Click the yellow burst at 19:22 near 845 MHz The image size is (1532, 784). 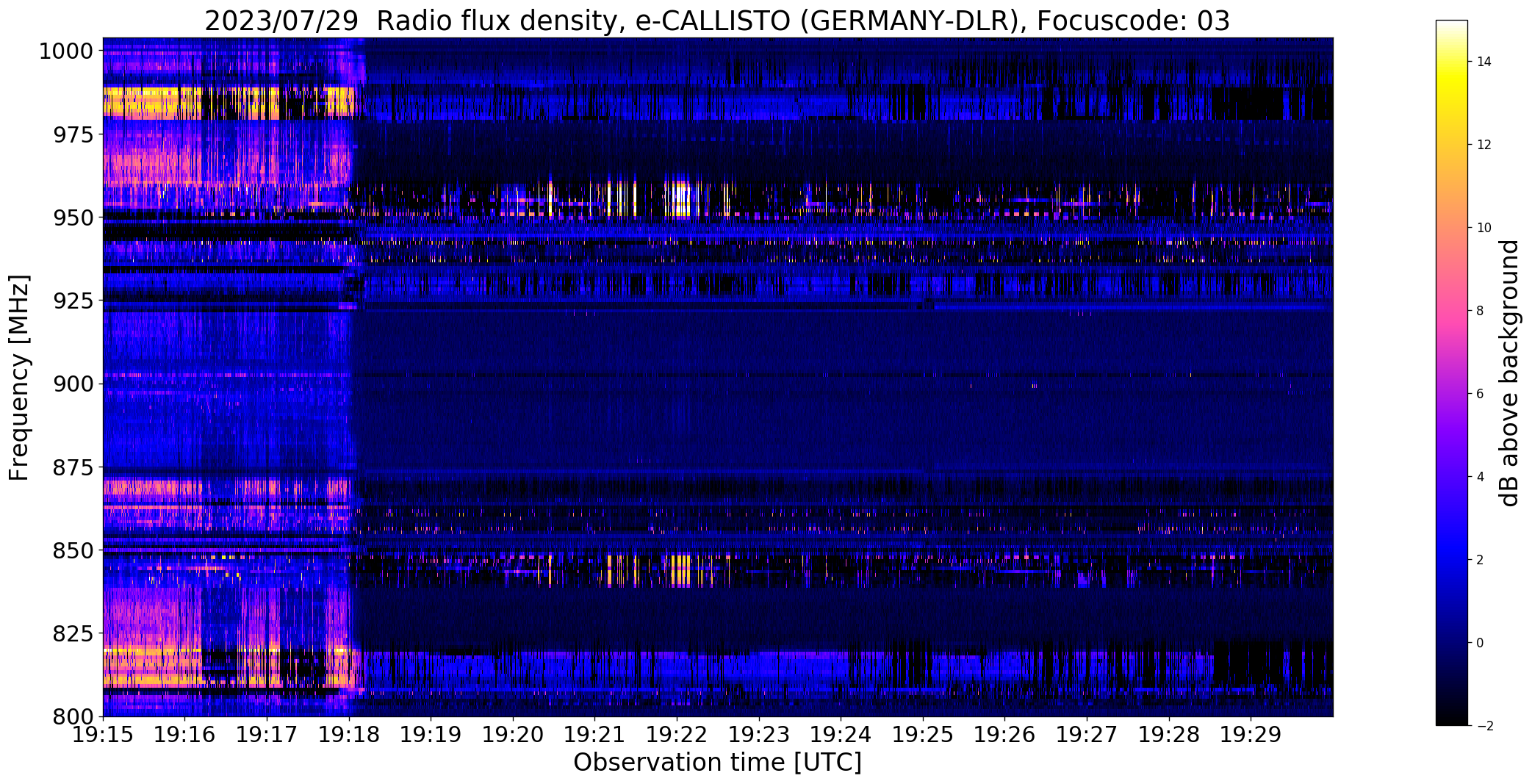[680, 570]
